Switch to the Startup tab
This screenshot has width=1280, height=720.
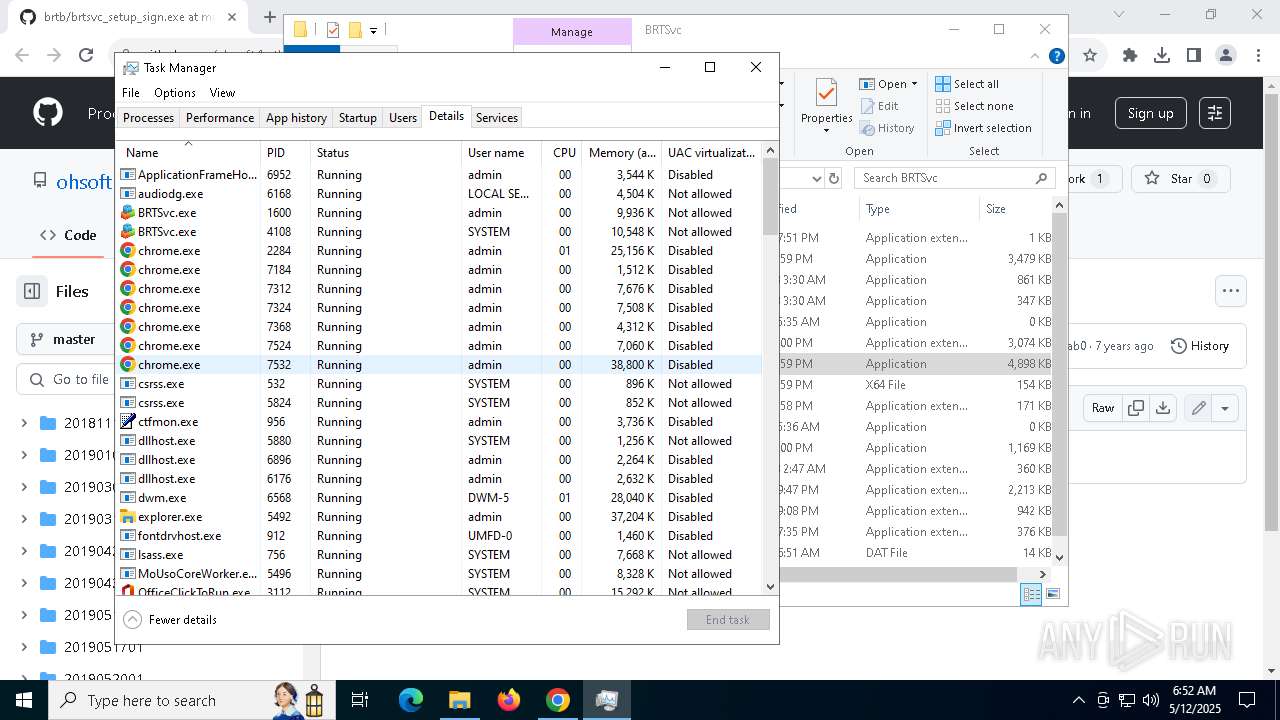[x=357, y=118]
